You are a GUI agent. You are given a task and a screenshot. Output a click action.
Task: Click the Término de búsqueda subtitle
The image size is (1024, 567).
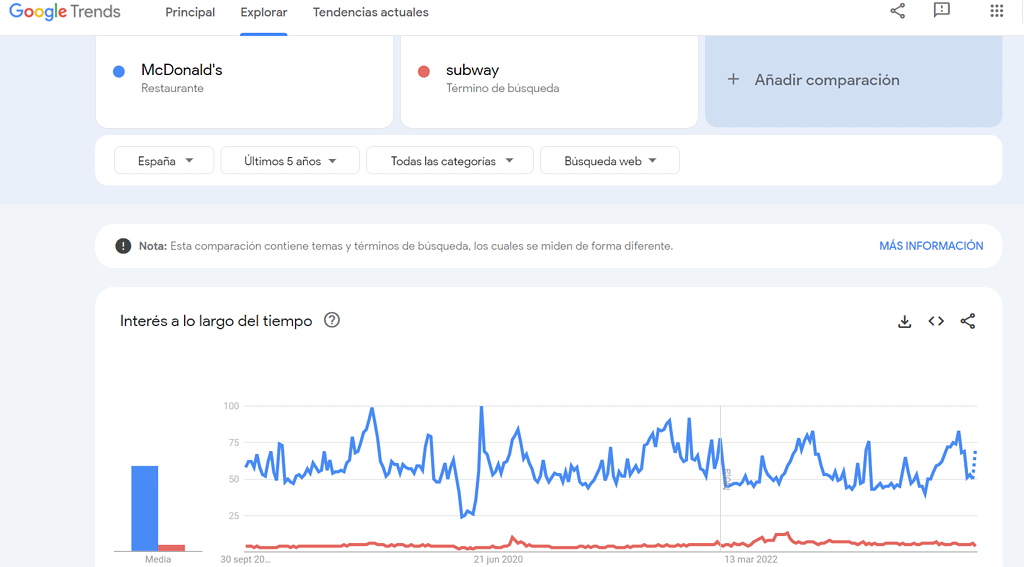tap(503, 88)
